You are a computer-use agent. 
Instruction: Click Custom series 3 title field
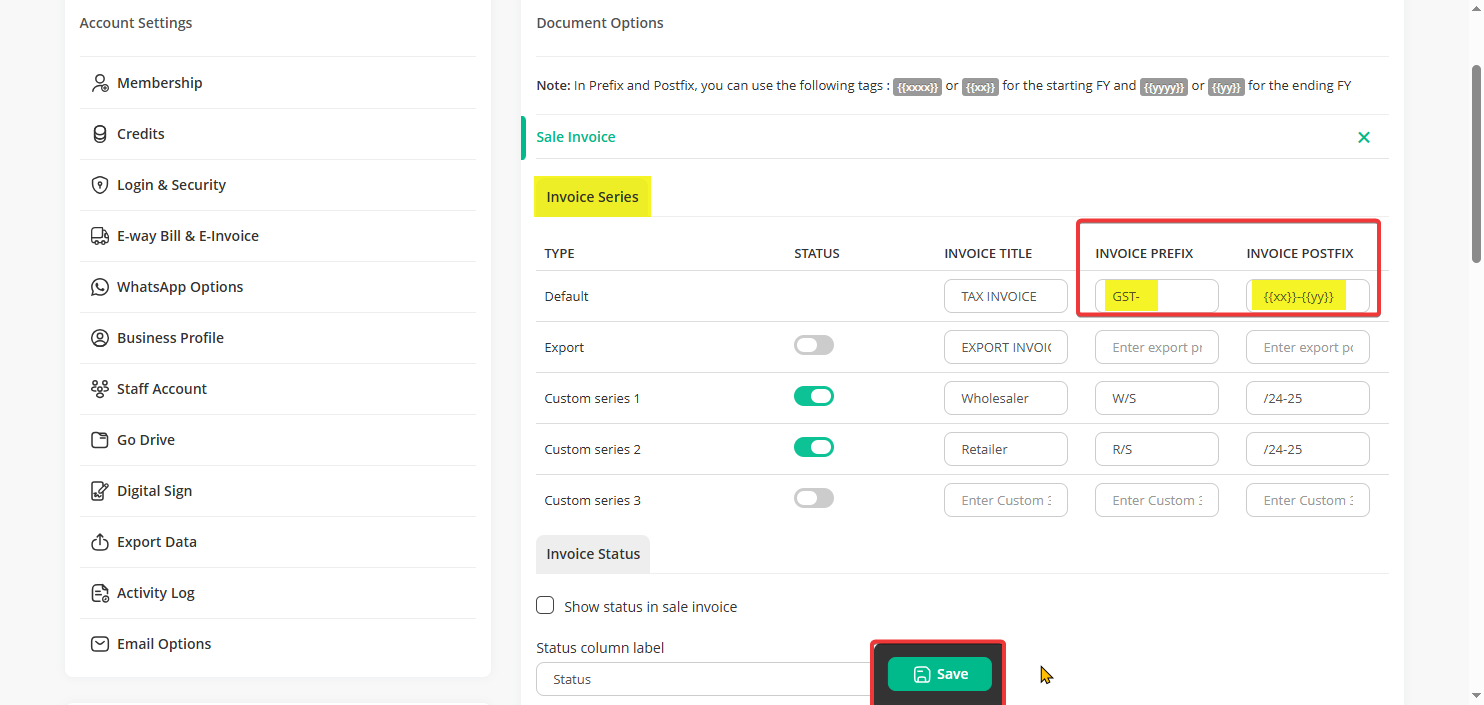click(x=1006, y=500)
